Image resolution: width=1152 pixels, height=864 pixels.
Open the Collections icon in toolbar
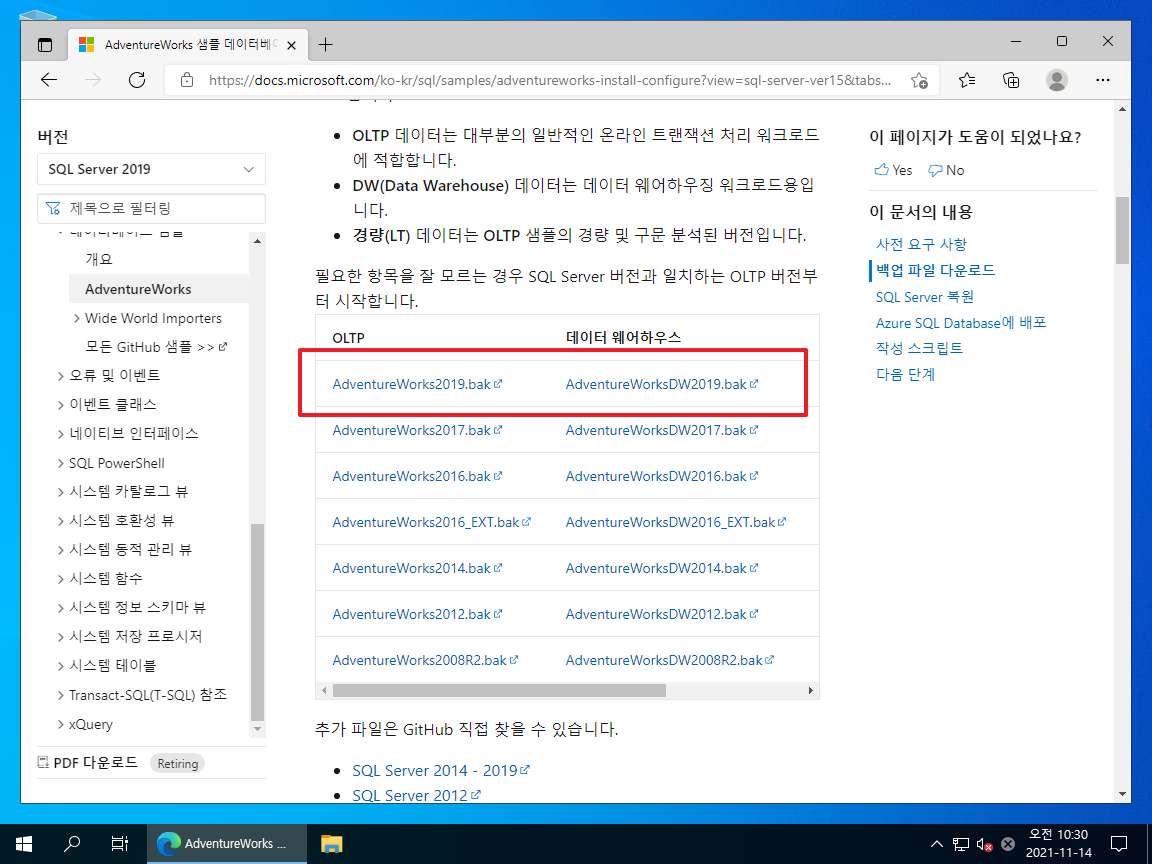point(1011,80)
